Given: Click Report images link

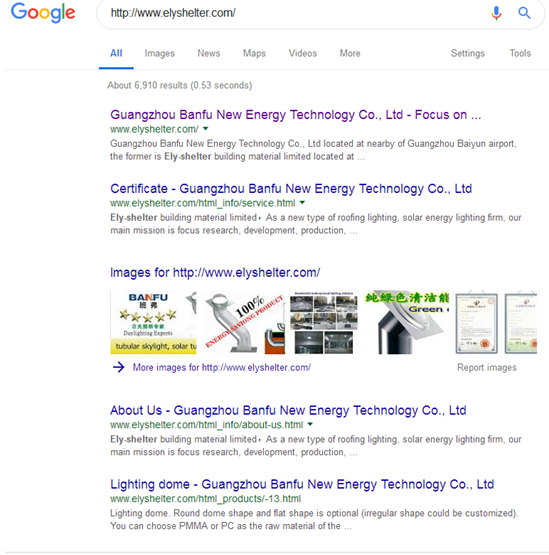Looking at the screenshot, I should [487, 367].
